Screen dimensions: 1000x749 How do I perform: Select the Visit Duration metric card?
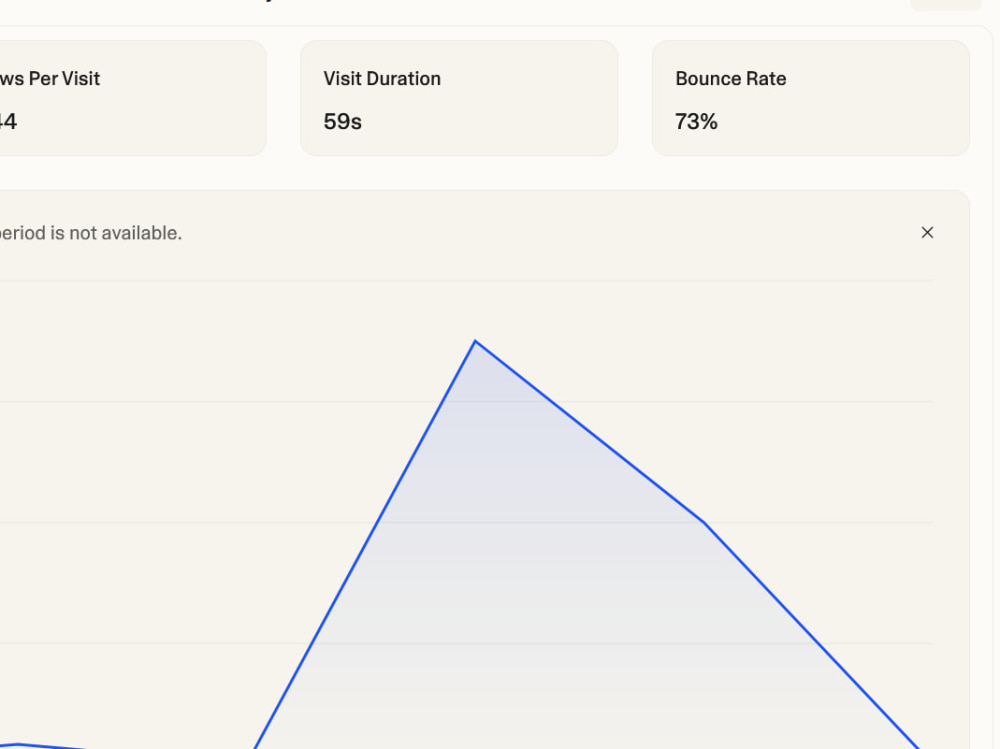tap(459, 98)
